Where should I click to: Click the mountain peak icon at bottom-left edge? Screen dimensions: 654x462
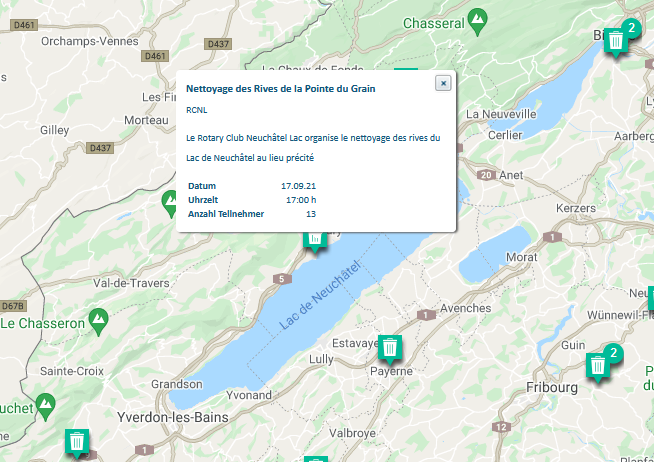(45, 407)
